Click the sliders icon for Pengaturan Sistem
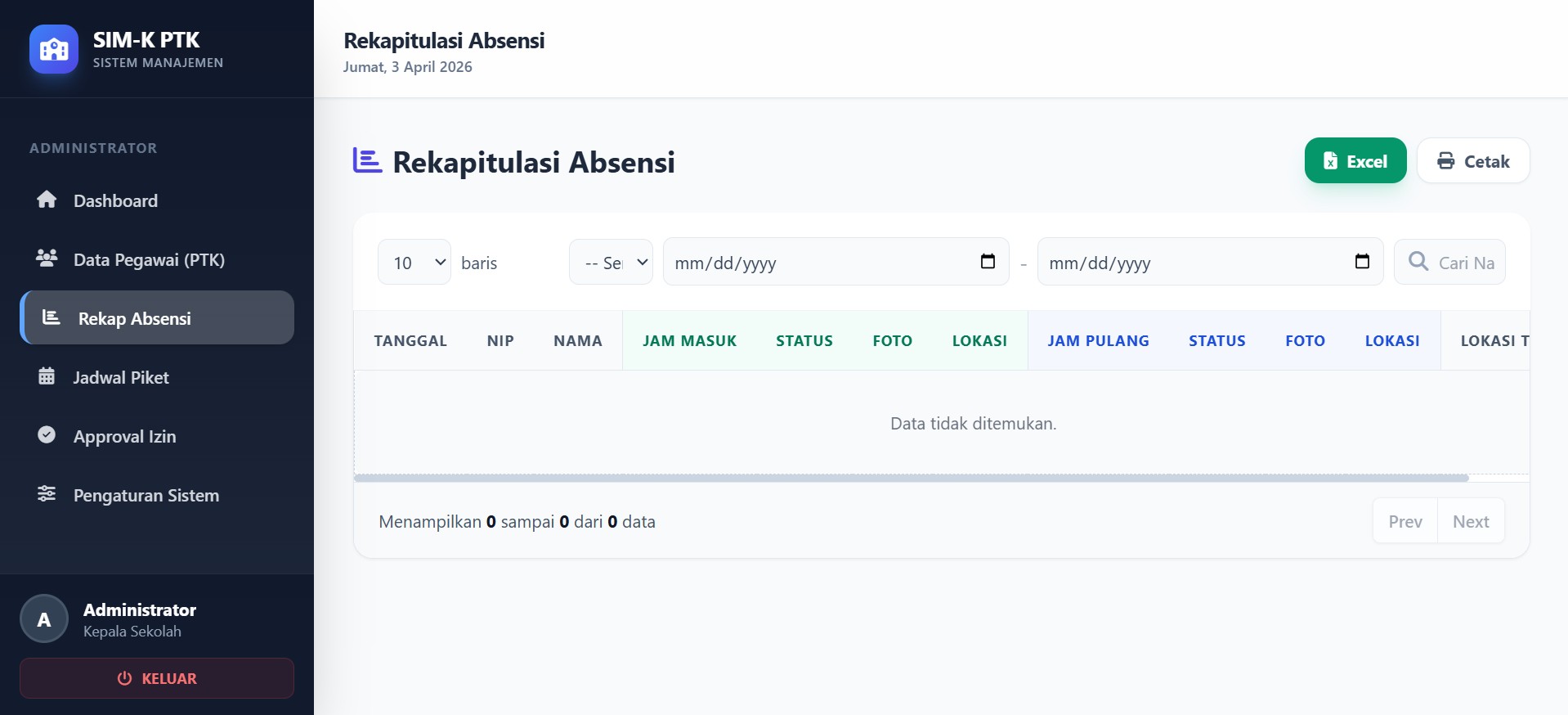Image resolution: width=1568 pixels, height=715 pixels. click(x=46, y=494)
